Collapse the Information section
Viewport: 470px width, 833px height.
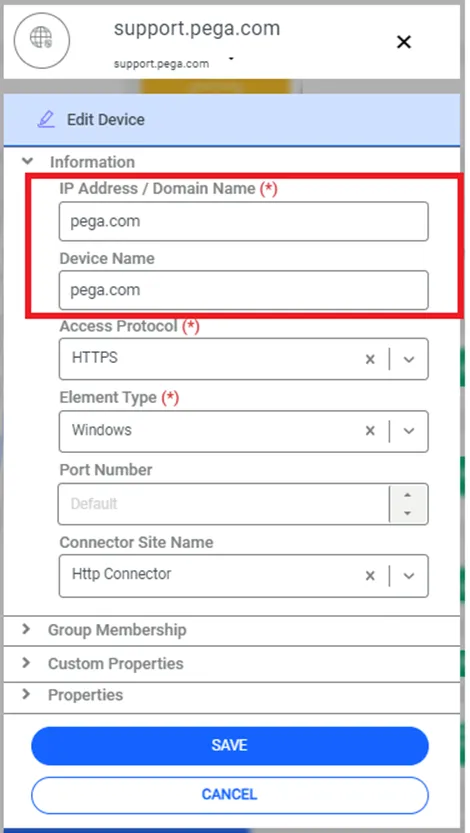[28, 161]
